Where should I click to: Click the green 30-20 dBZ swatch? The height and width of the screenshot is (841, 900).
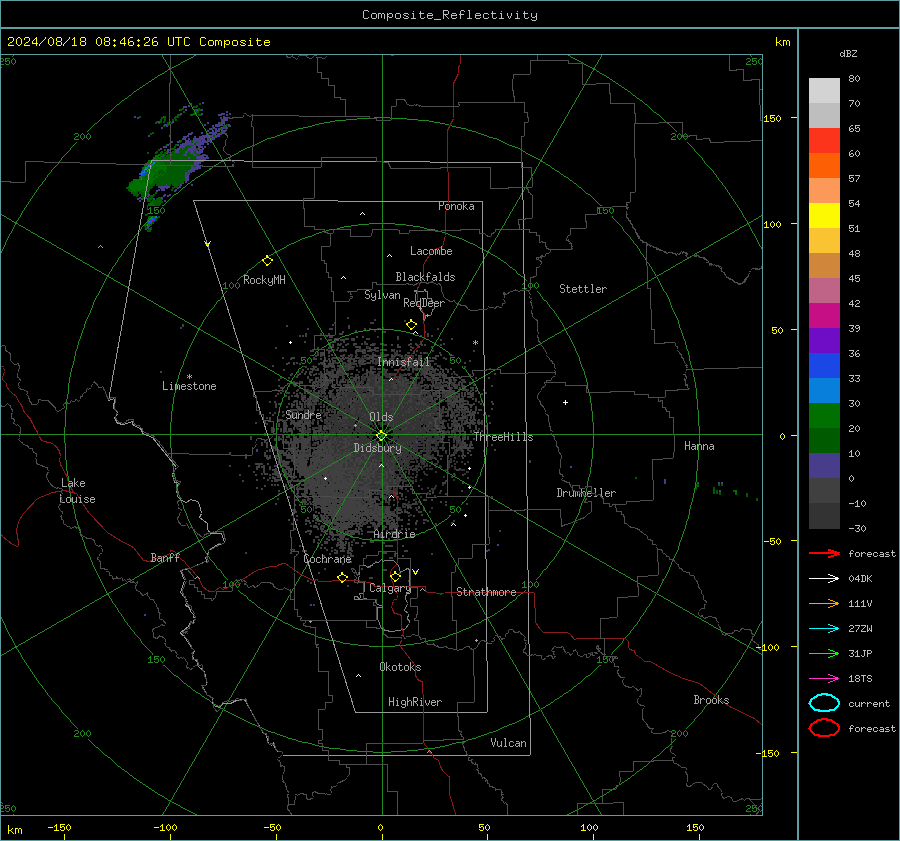[x=824, y=416]
